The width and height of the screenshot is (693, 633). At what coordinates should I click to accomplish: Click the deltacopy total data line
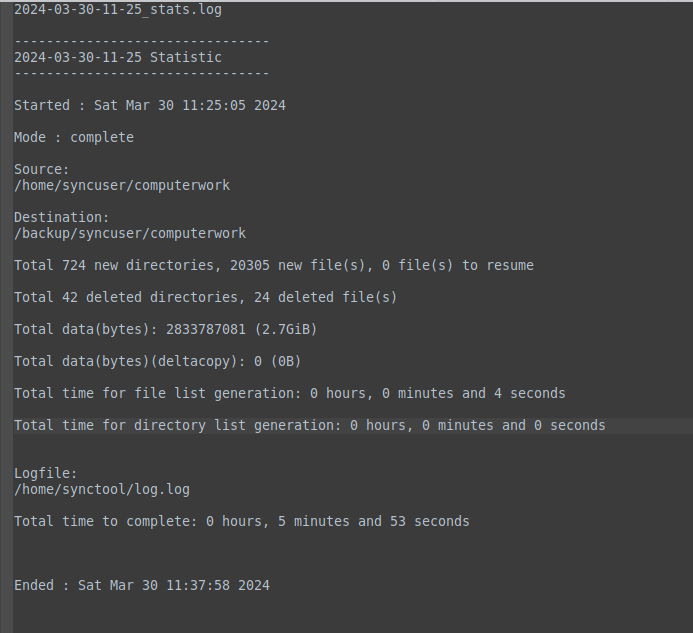[x=158, y=361]
